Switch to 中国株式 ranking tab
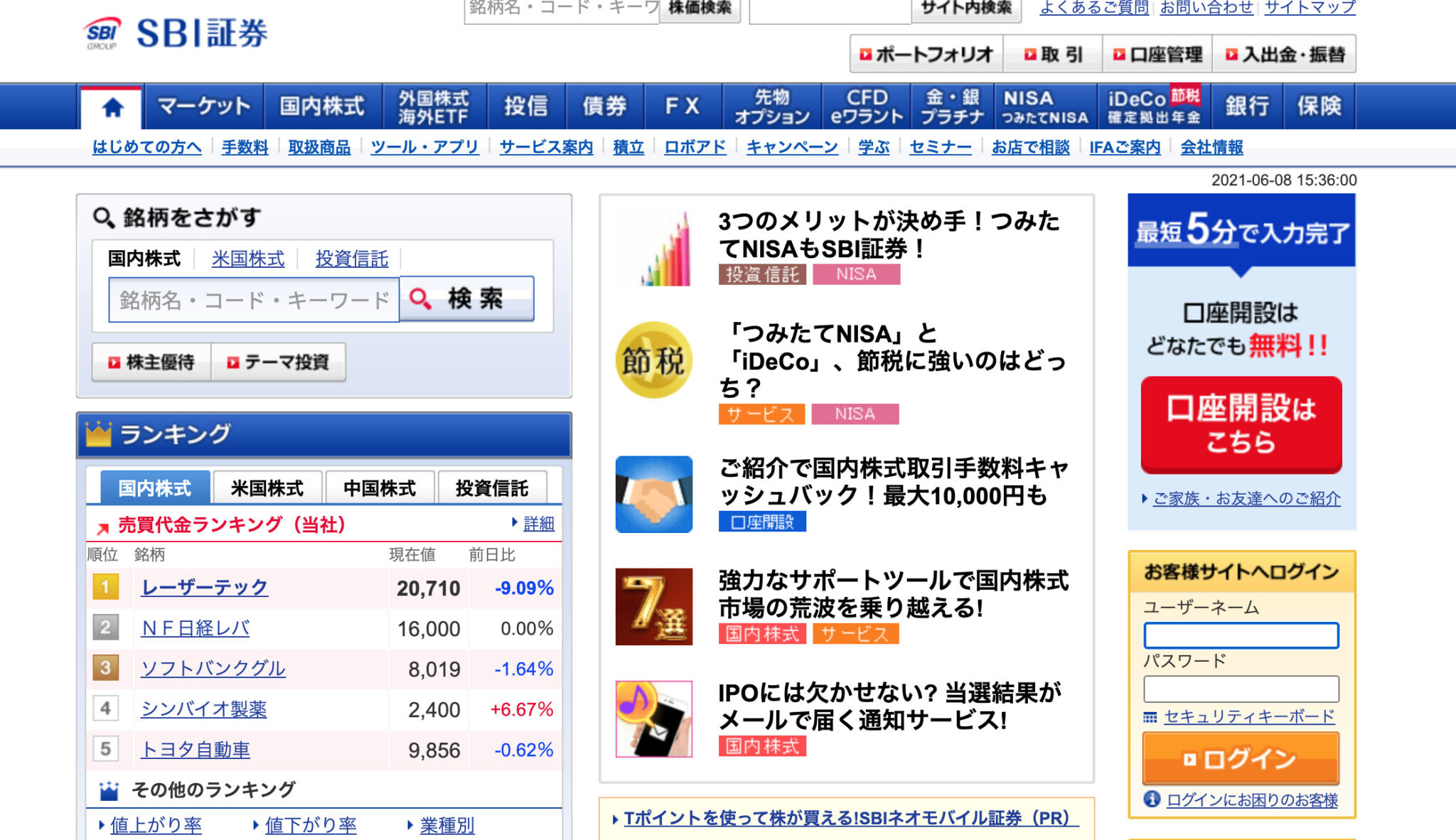1456x840 pixels. pyautogui.click(x=380, y=488)
